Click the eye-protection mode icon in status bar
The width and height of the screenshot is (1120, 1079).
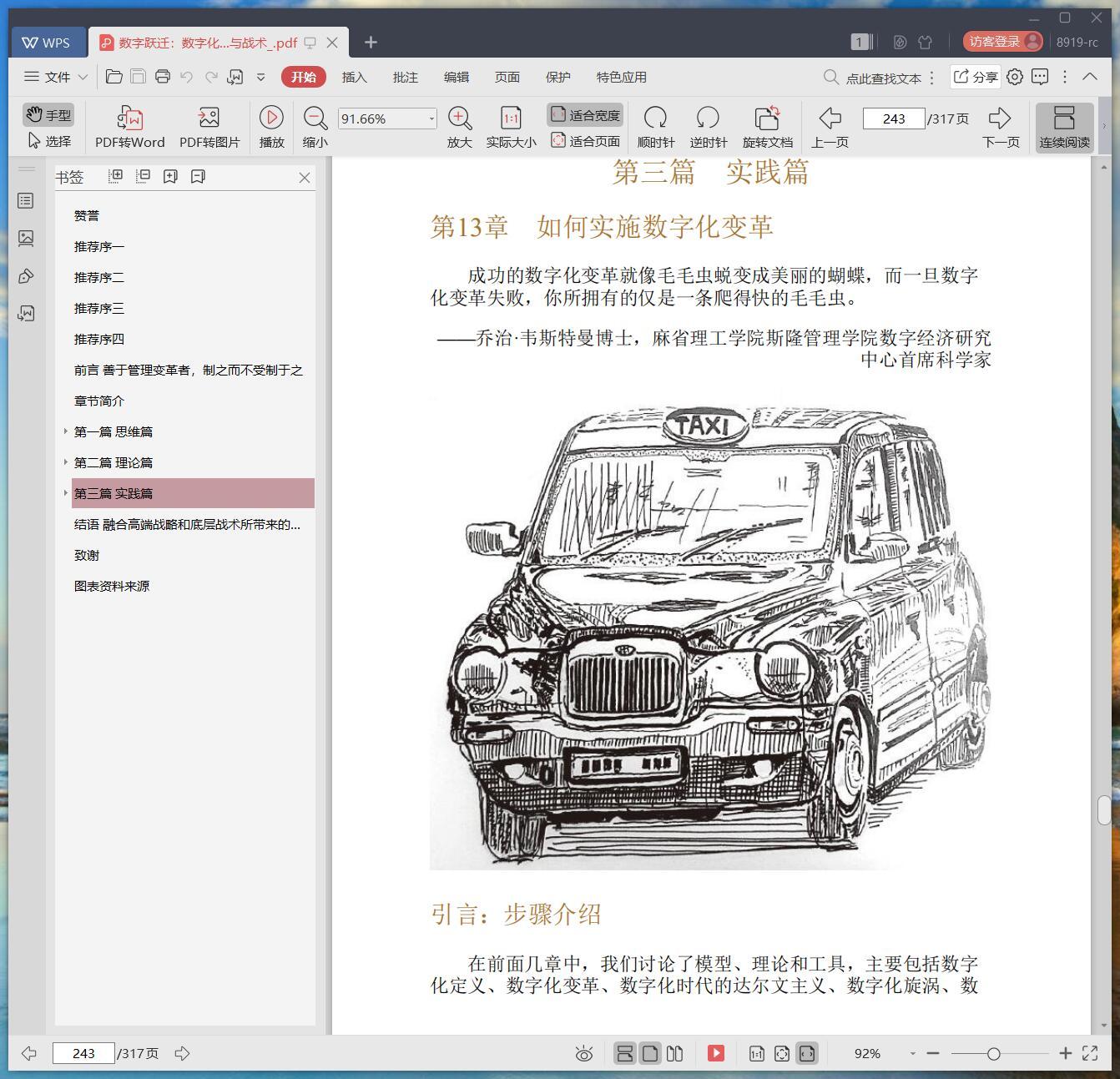pos(584,1054)
